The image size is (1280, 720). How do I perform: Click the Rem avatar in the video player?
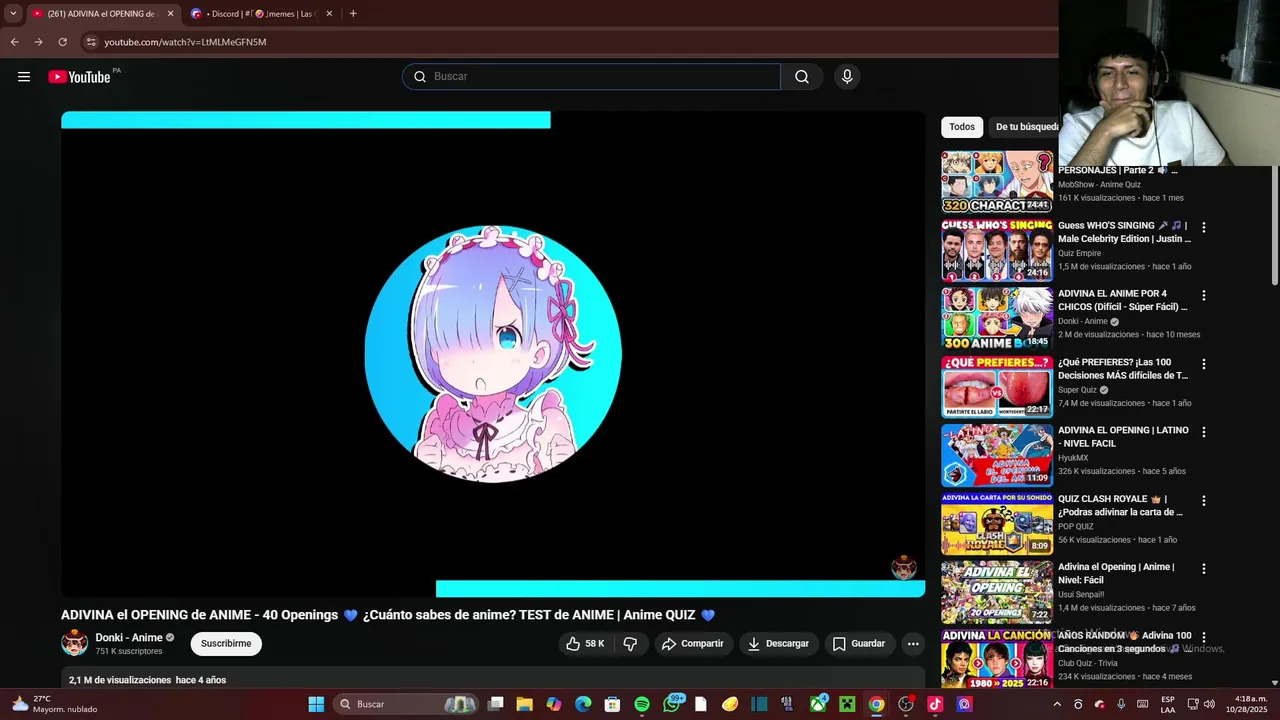point(493,354)
